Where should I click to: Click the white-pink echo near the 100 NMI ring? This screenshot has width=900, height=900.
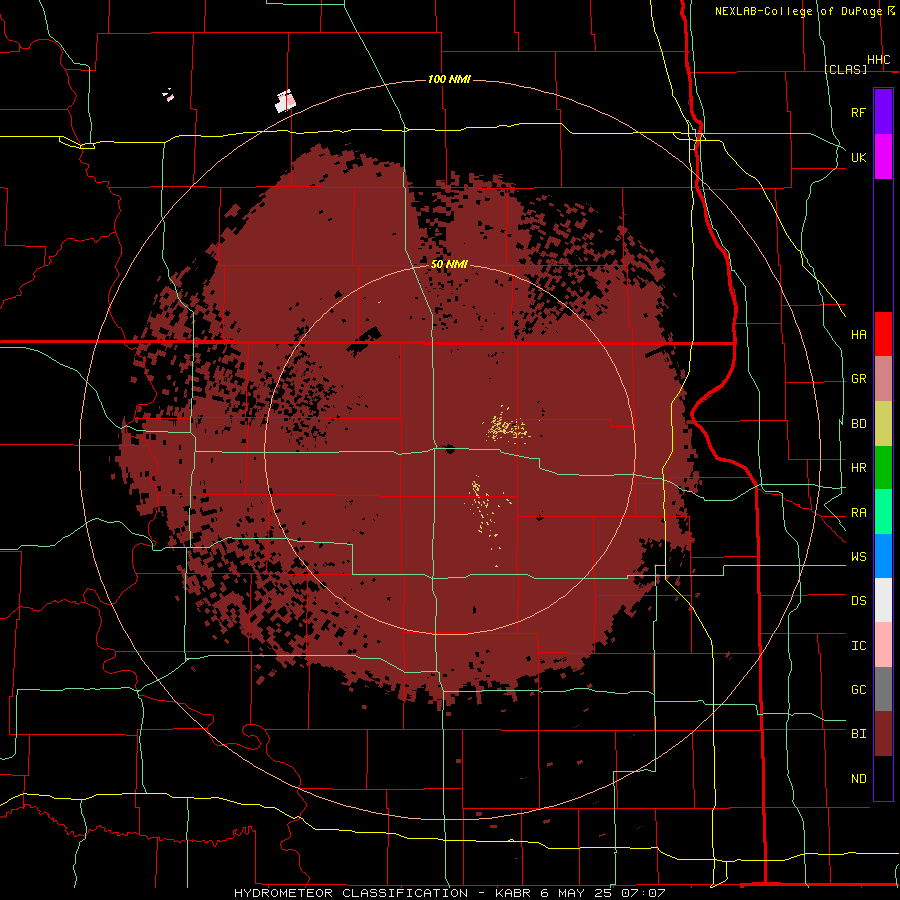point(285,101)
